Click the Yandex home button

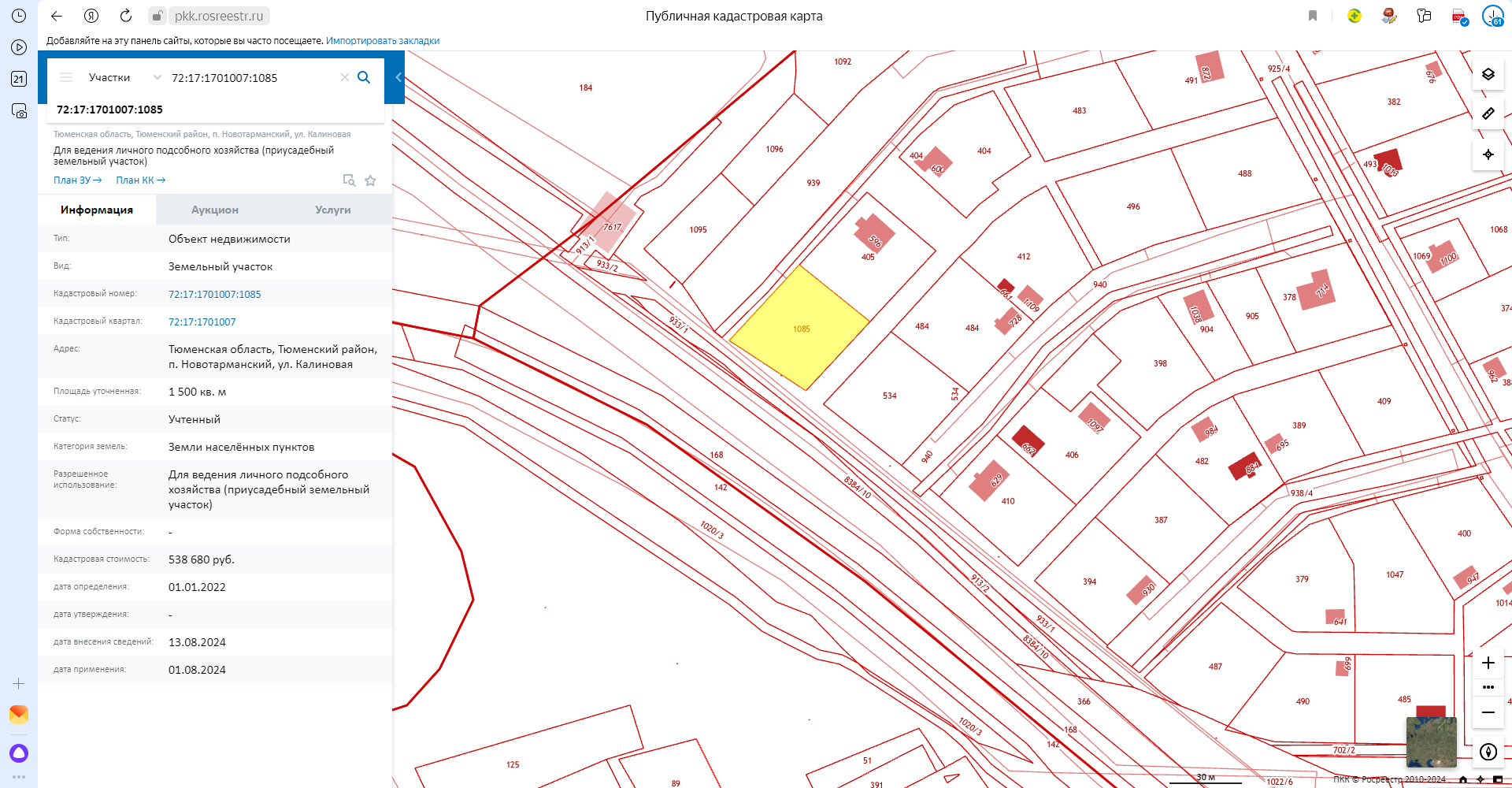[91, 16]
